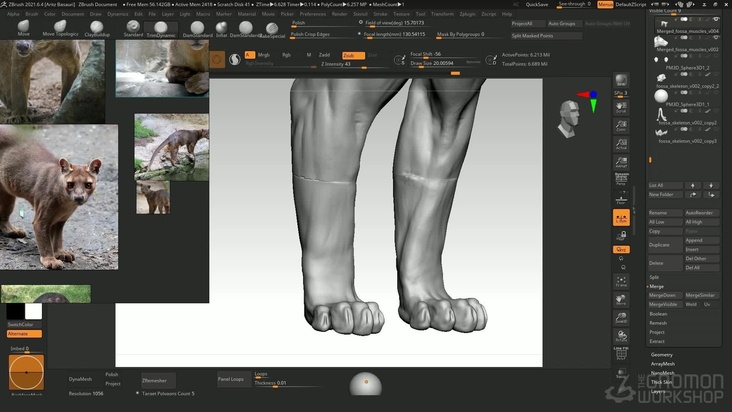The image size is (732, 412).
Task: Click the MergeDown button
Action: [665, 295]
